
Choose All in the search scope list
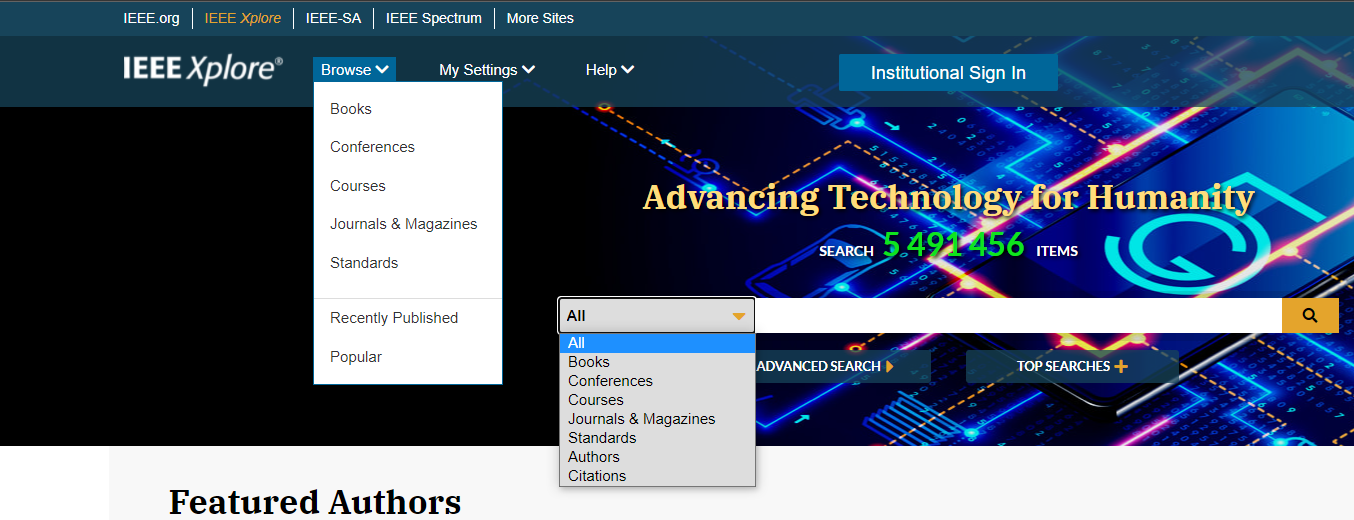pos(657,343)
